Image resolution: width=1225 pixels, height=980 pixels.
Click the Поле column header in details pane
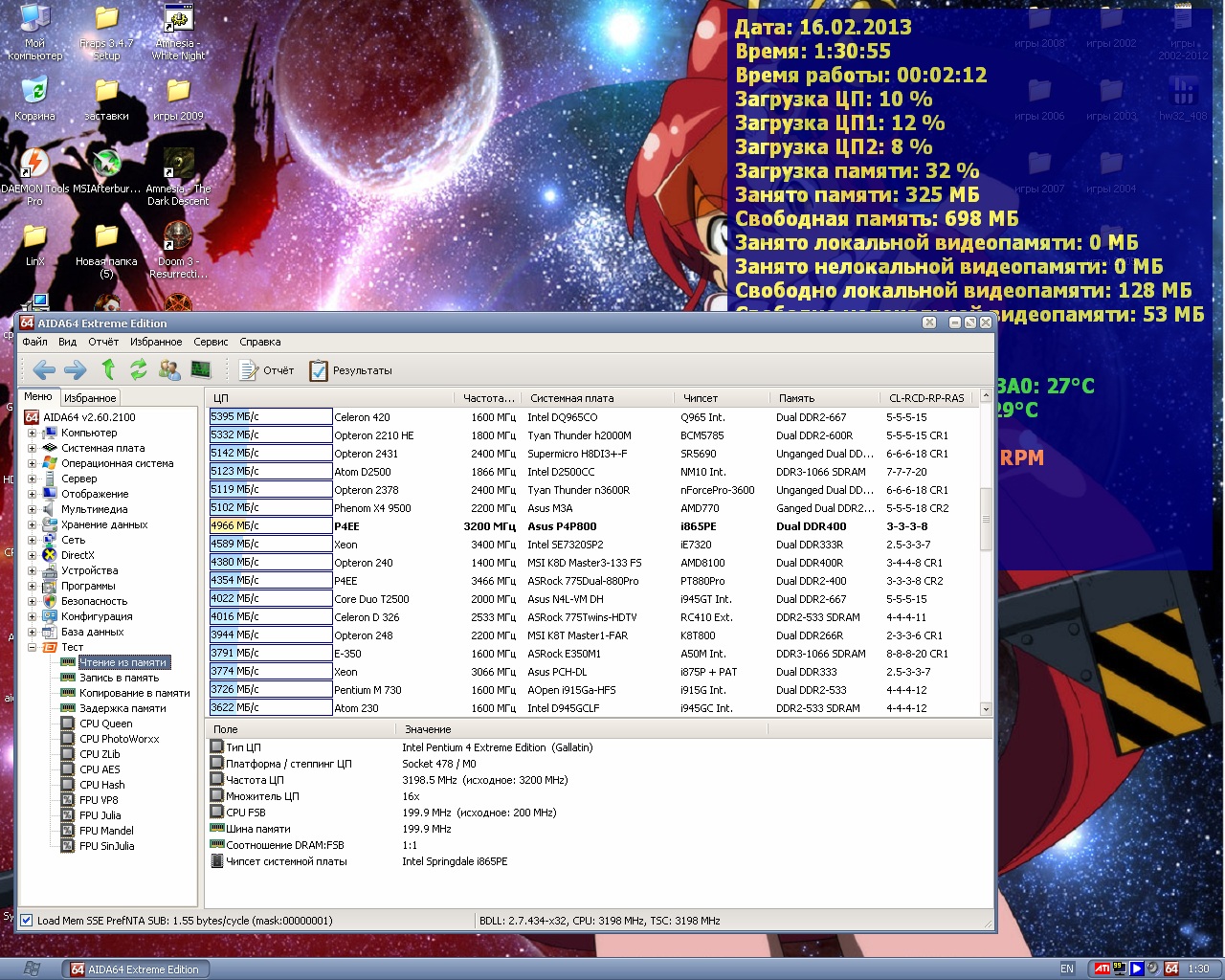click(x=301, y=729)
